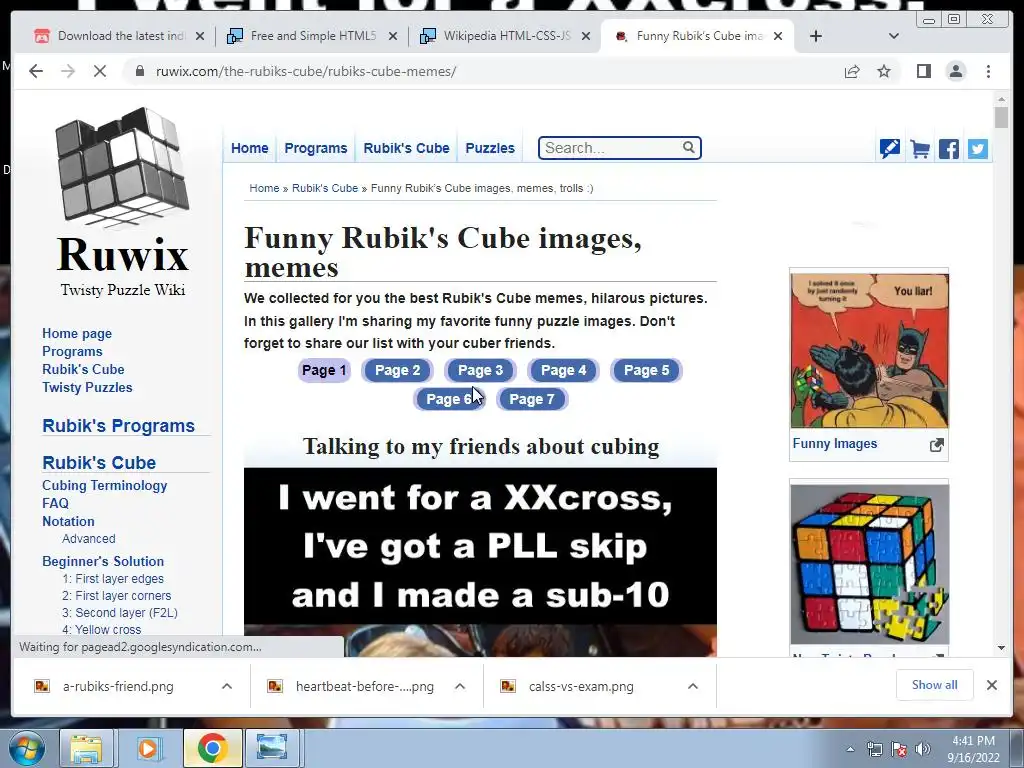The image size is (1024, 768).
Task: Open Windows Explorer from taskbar
Action: pos(86,748)
